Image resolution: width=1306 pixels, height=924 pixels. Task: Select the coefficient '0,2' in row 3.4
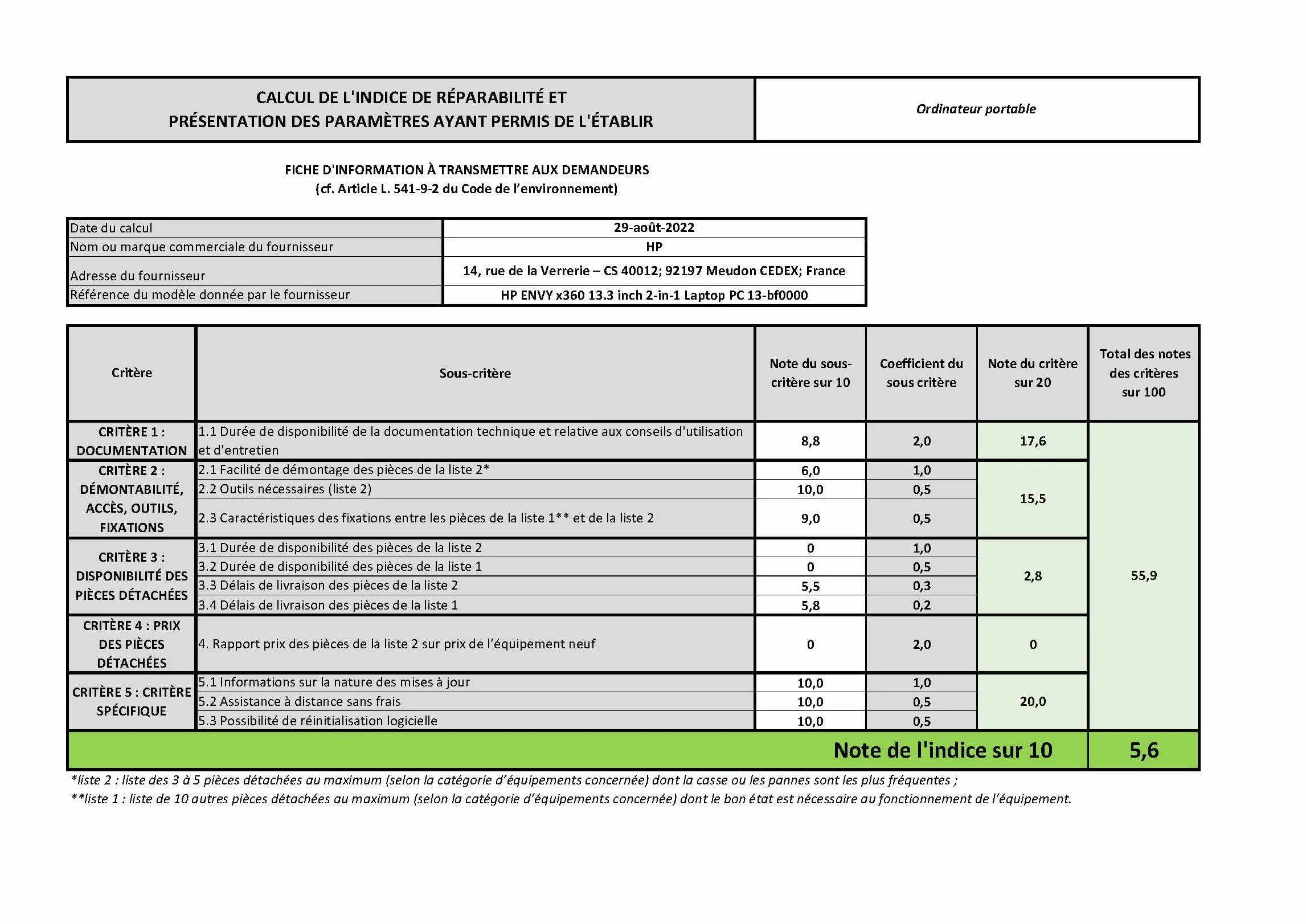922,605
